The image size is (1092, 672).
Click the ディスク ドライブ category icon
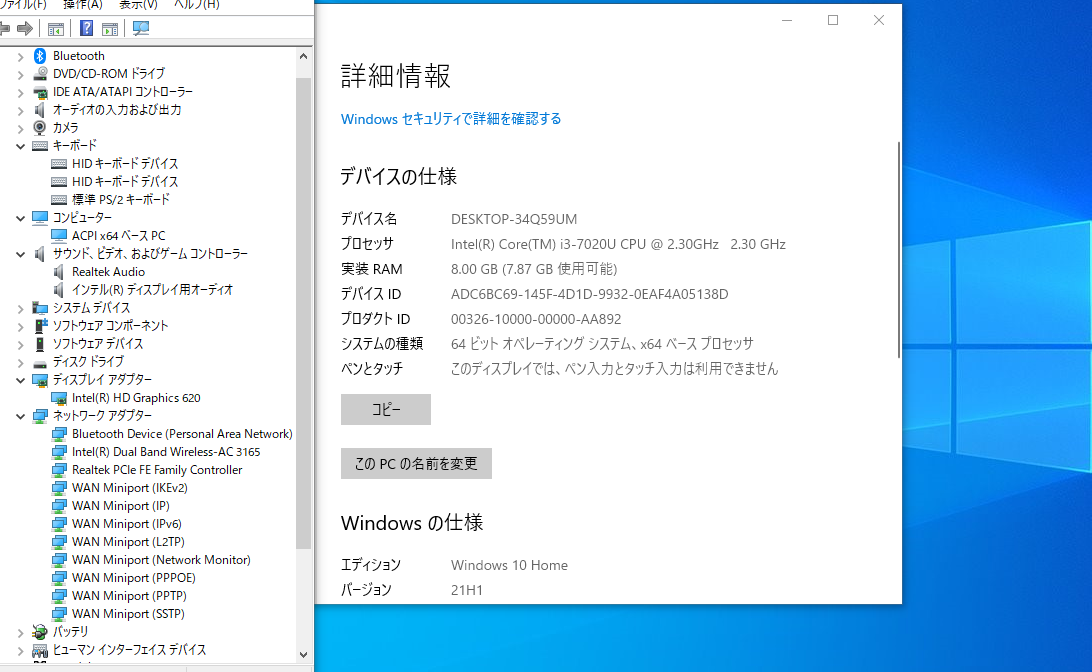pos(40,362)
